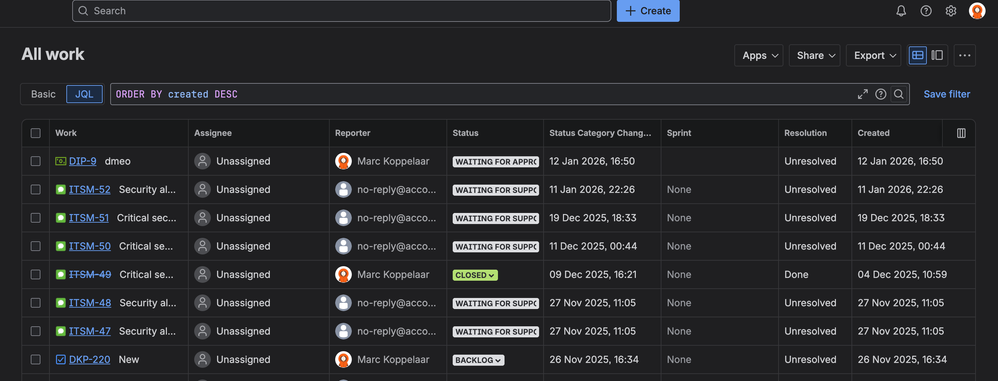Viewport: 998px width, 381px height.
Task: Click the DIP-9 work type icon
Action: [60, 162]
